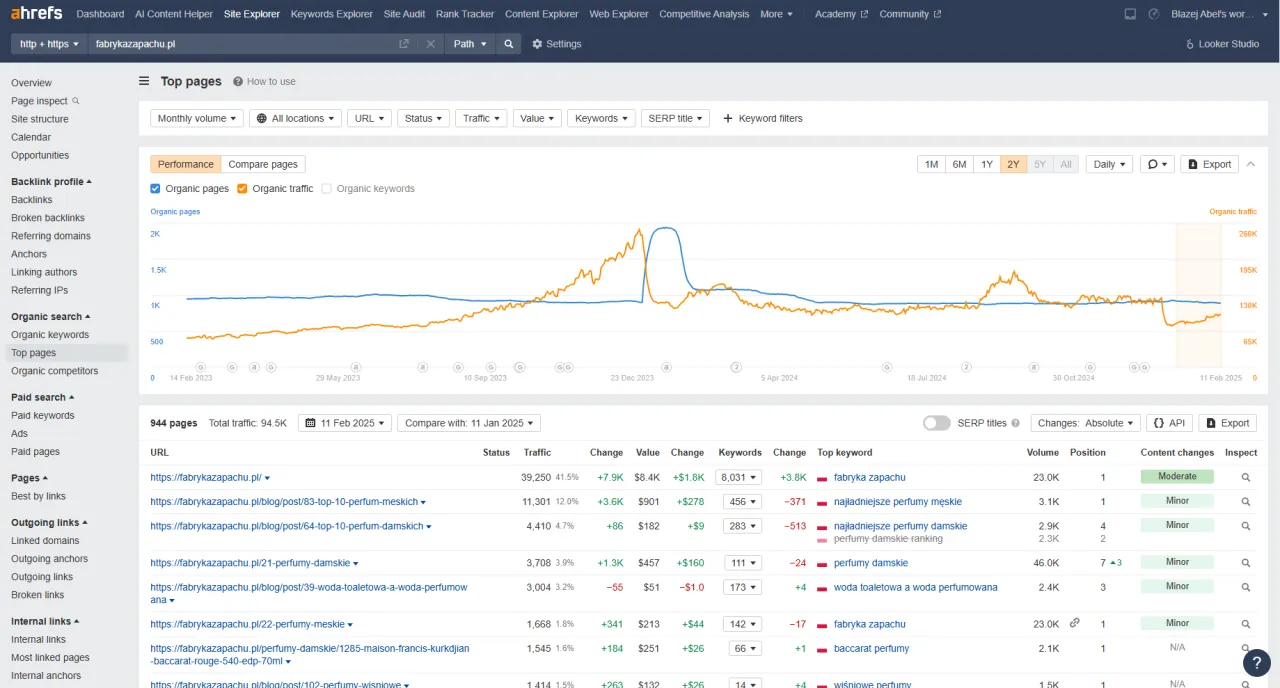Open the Daily interval dropdown

point(1109,164)
